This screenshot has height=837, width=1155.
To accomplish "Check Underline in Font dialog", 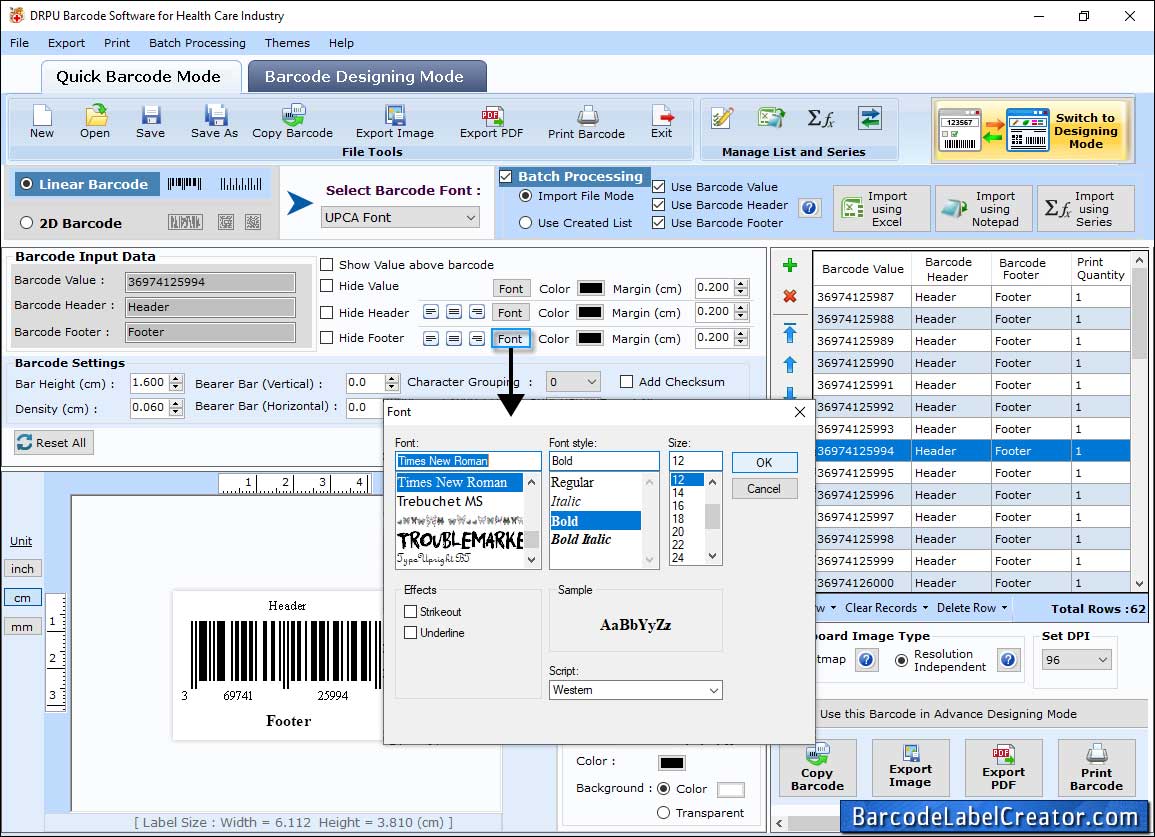I will (x=410, y=633).
